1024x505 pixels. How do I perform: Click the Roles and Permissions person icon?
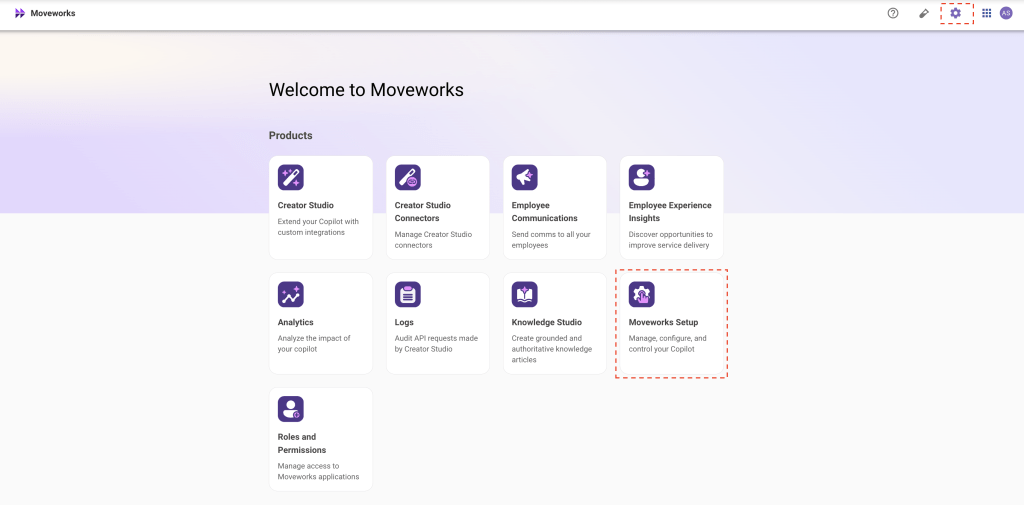tap(291, 409)
